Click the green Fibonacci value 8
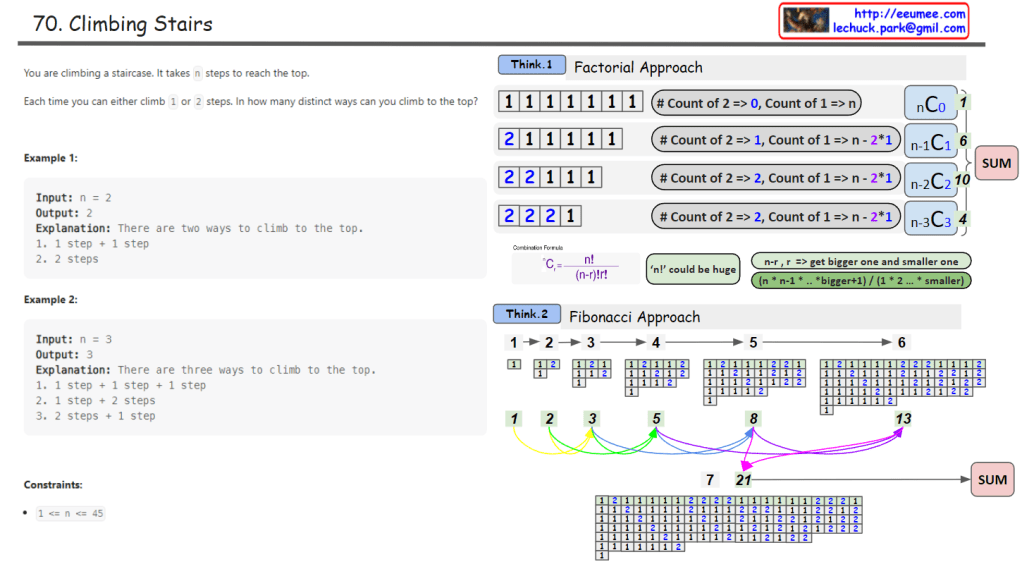Viewport: 1022px width, 569px height. click(753, 419)
